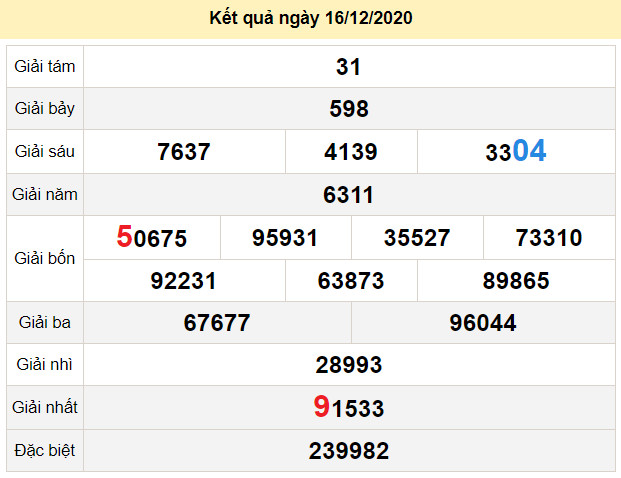The image size is (621, 478).
Task: Select the 'Giải ba' row label
Action: tap(45, 322)
